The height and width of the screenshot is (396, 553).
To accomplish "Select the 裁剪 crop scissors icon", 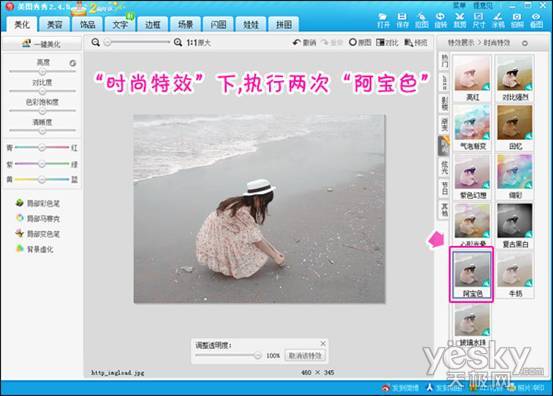I will click(x=460, y=20).
